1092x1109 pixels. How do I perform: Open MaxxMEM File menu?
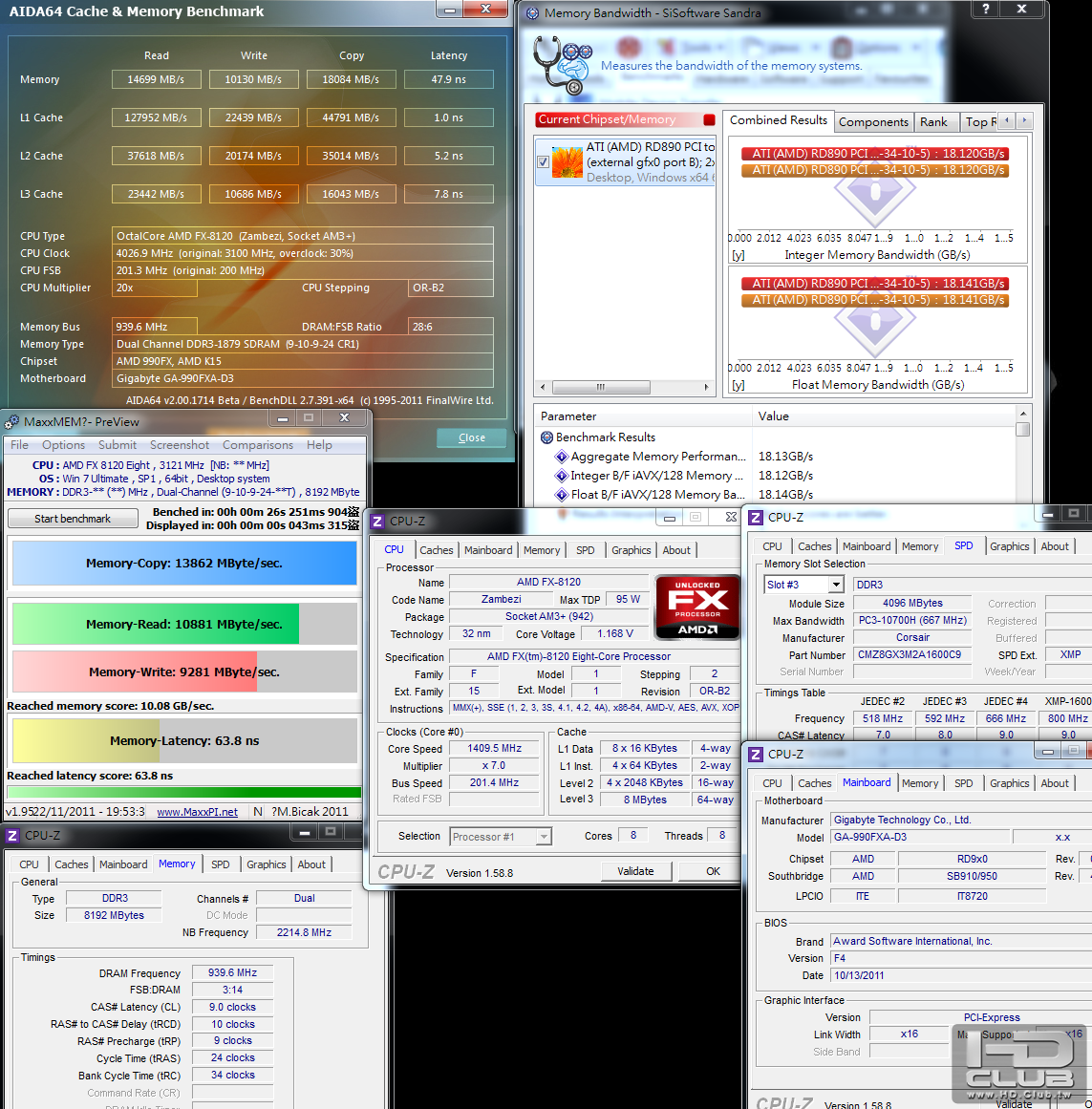[20, 445]
